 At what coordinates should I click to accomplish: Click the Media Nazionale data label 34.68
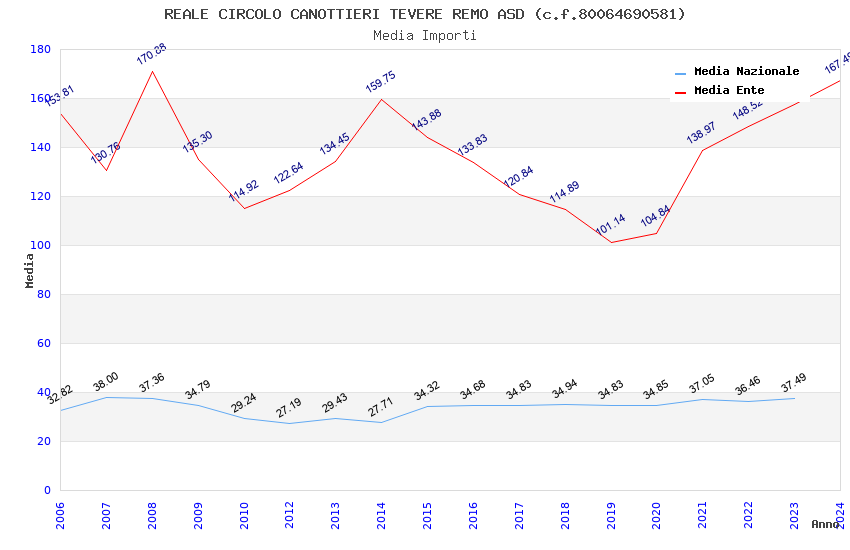[473, 390]
